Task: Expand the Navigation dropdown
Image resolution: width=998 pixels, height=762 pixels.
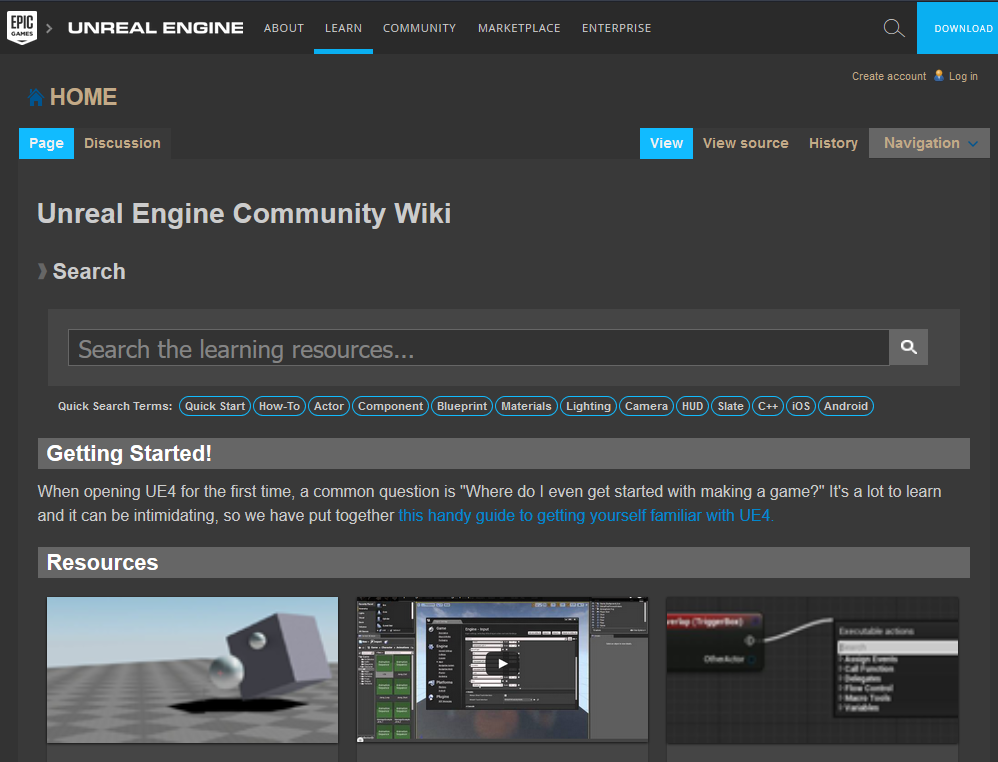Action: (929, 143)
